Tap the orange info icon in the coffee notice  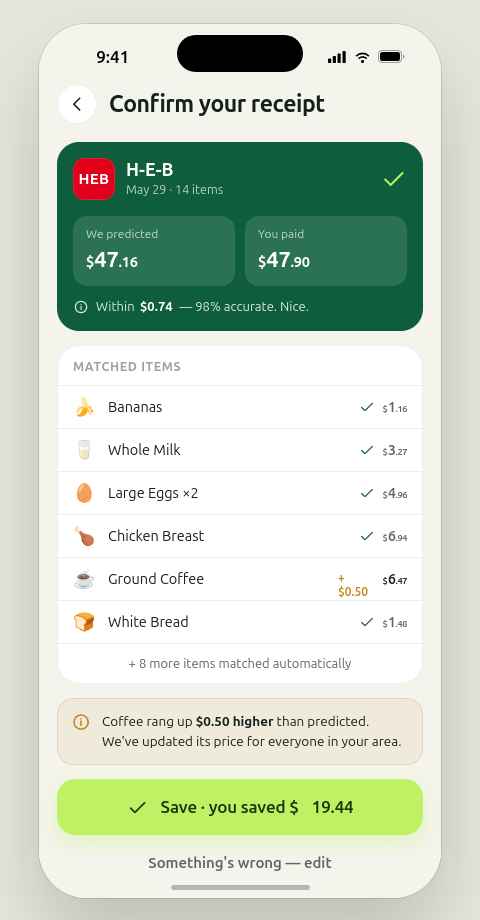point(81,722)
